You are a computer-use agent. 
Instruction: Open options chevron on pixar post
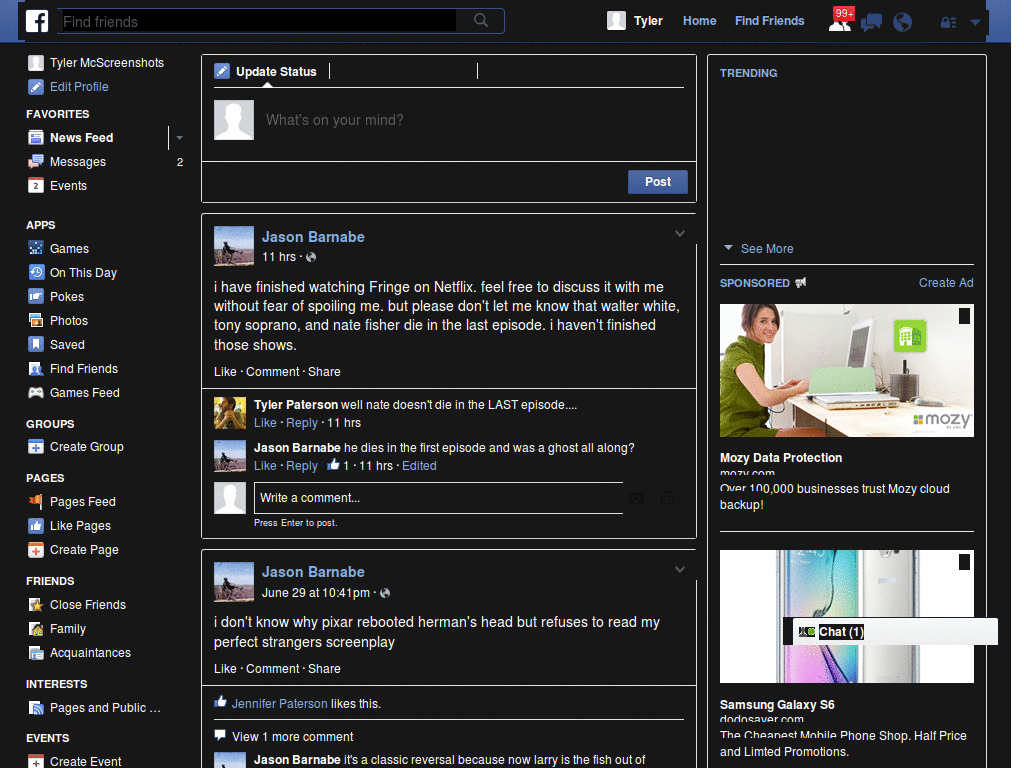click(x=680, y=569)
